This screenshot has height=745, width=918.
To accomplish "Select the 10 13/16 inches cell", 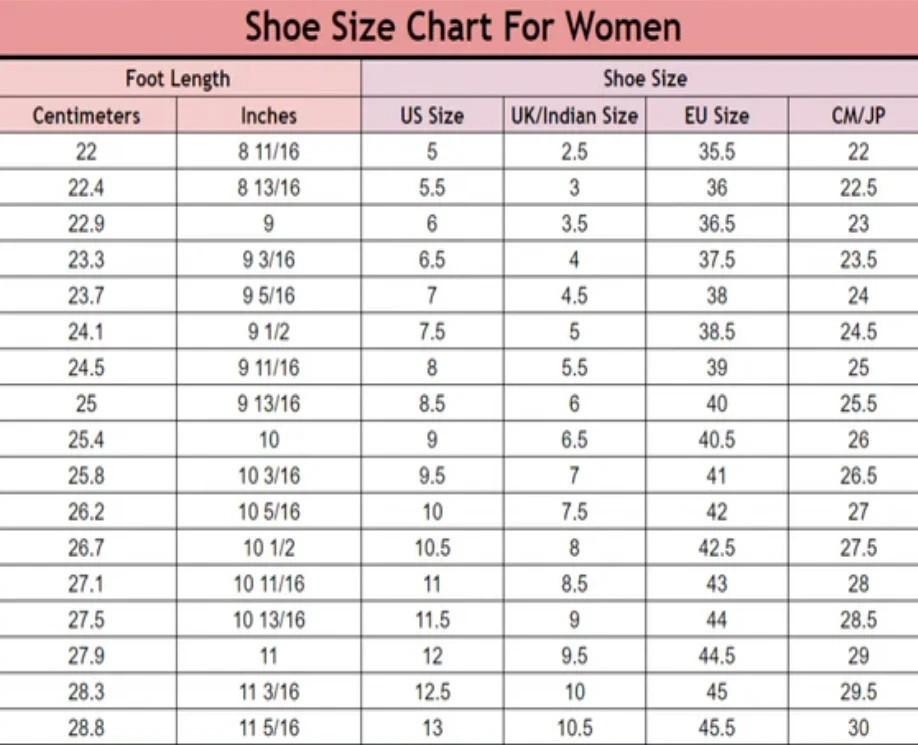I will [268, 620].
